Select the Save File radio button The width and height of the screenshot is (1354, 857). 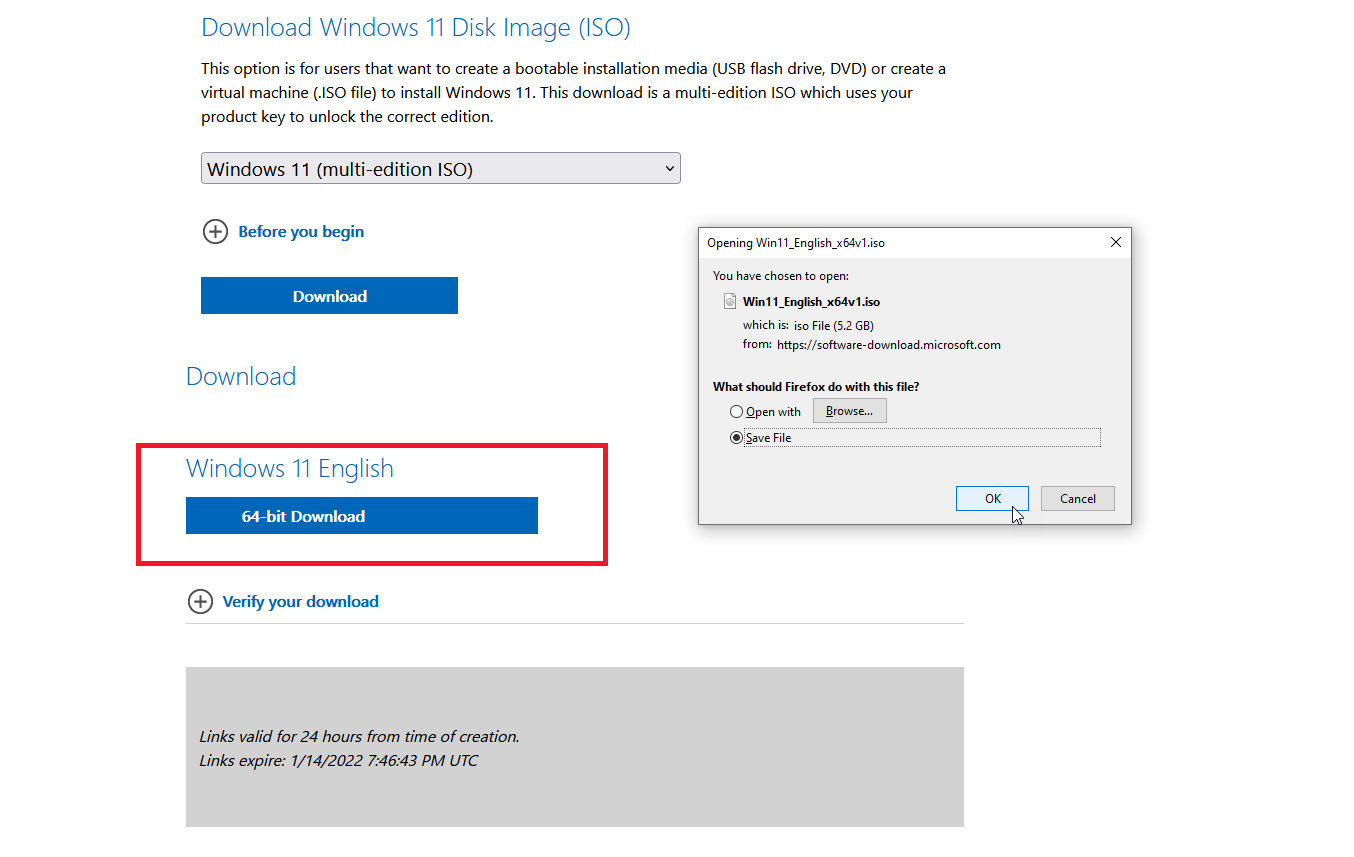(x=737, y=437)
